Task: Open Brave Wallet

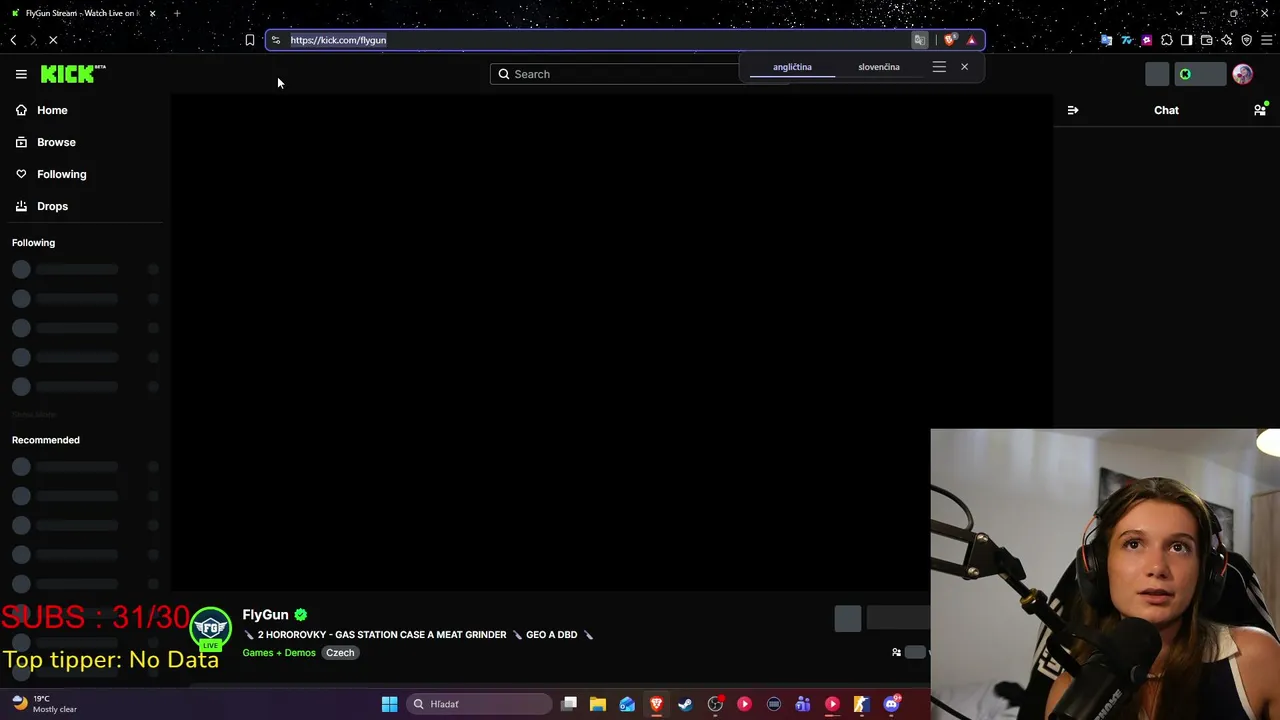Action: (x=1206, y=40)
